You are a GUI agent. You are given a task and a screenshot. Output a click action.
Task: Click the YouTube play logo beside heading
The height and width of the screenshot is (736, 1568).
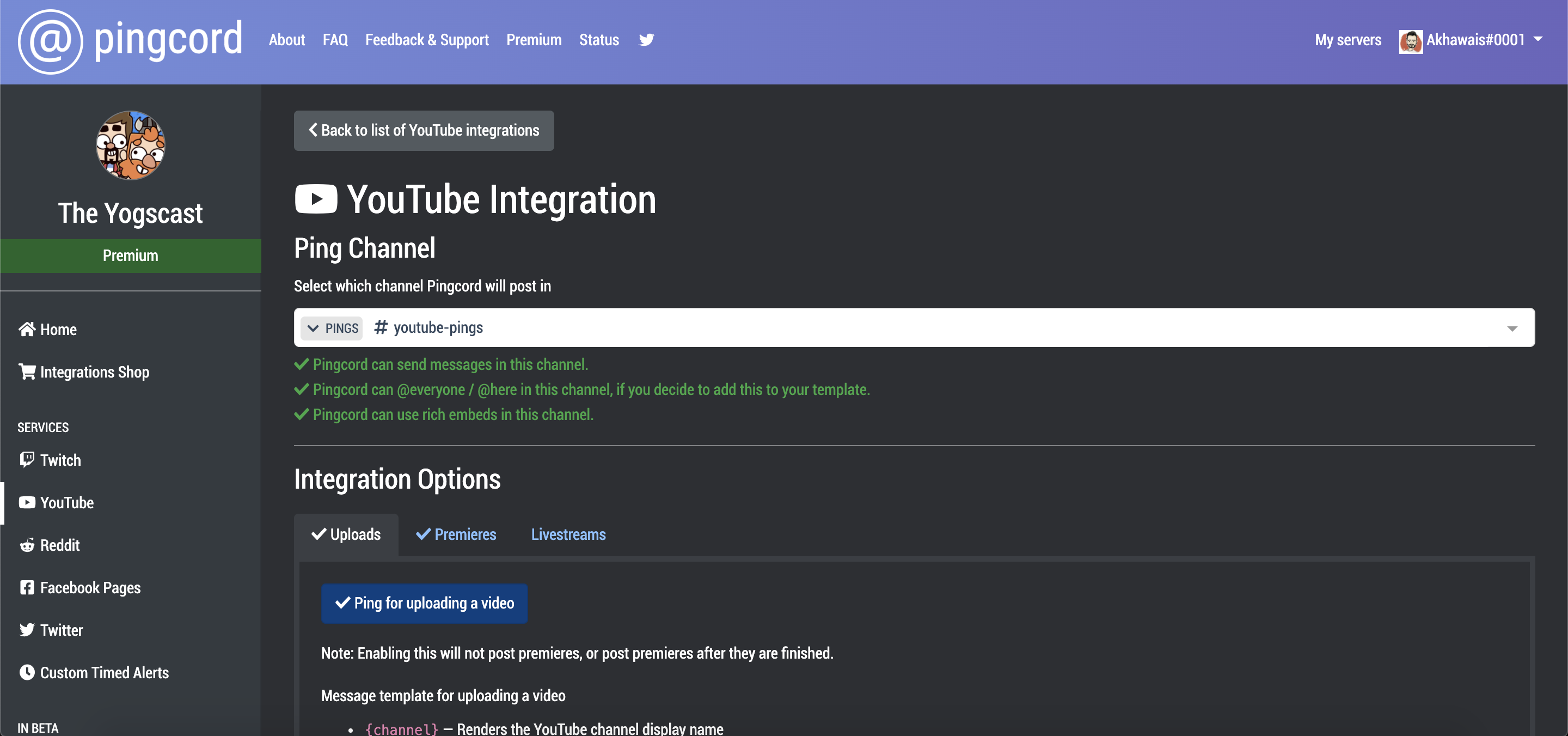coord(316,199)
